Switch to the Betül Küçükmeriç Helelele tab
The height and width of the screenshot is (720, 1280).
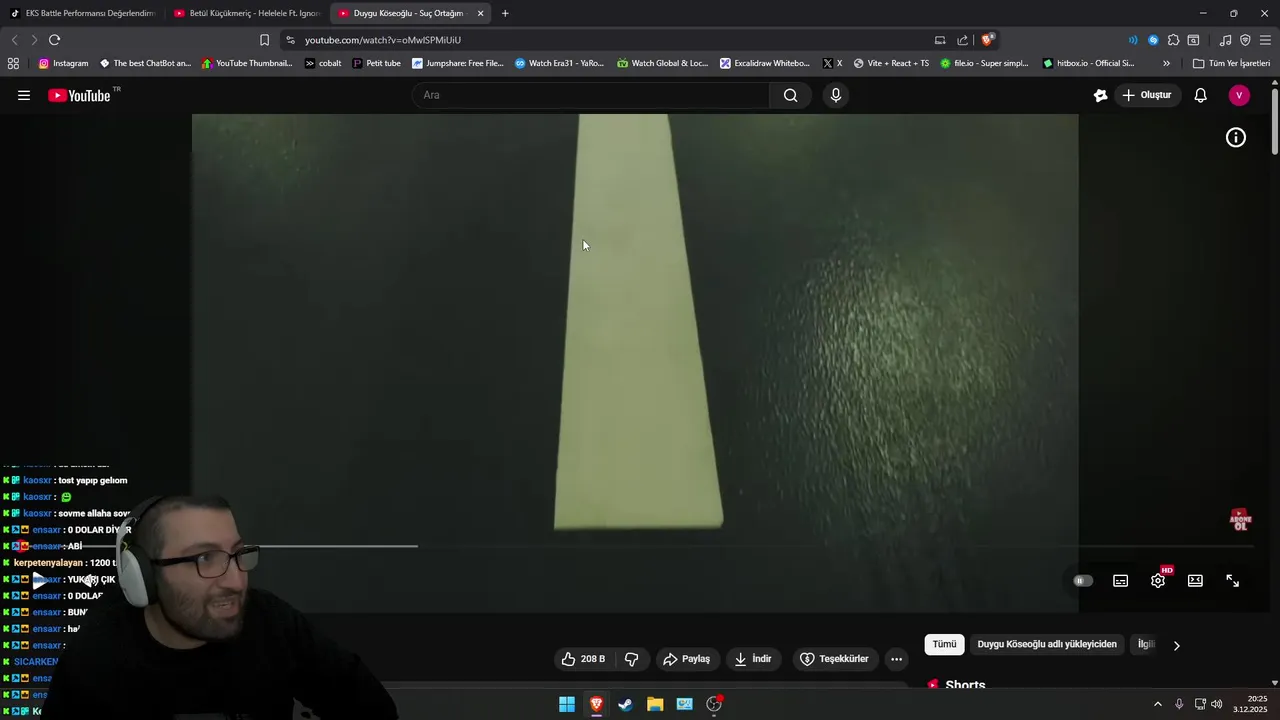click(x=246, y=13)
